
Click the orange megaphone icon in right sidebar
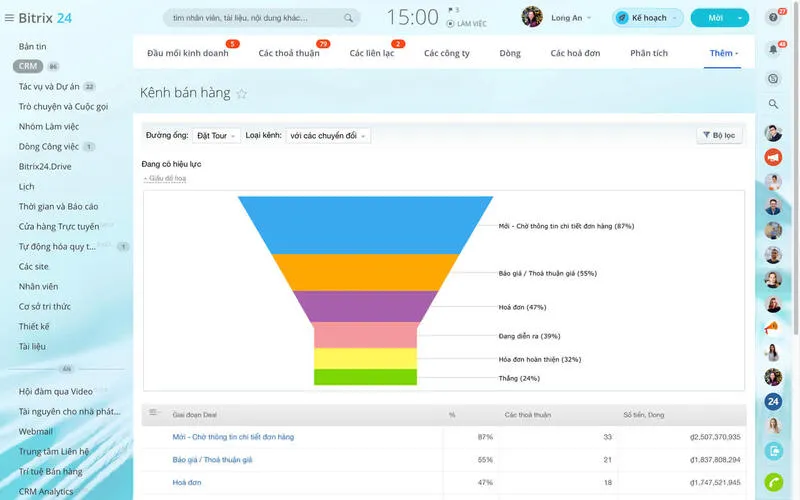773,157
